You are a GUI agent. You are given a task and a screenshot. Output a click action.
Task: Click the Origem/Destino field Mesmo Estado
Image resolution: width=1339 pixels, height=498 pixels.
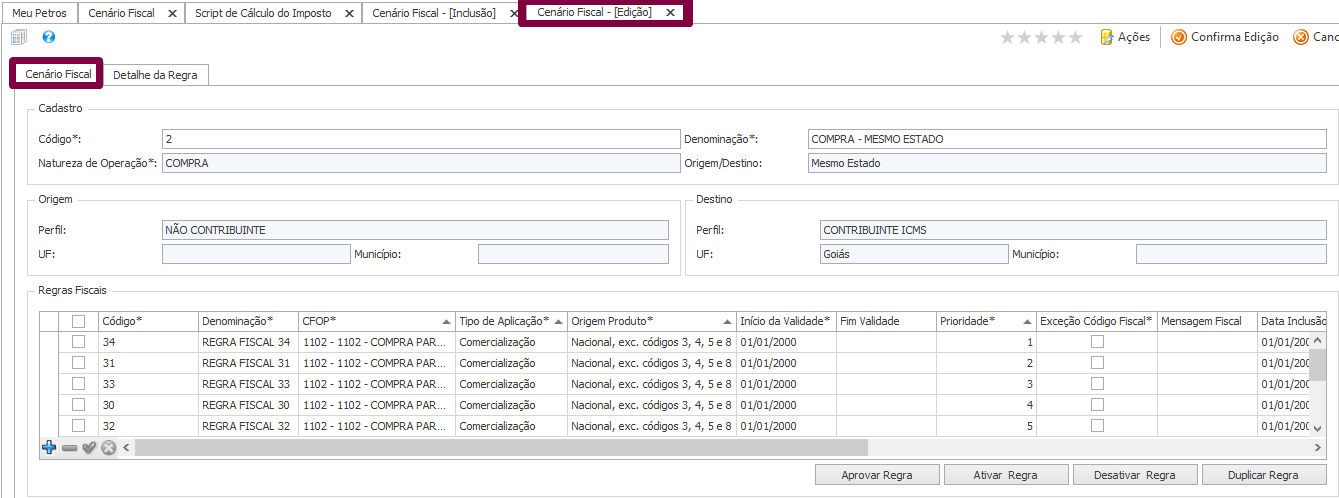(1067, 163)
